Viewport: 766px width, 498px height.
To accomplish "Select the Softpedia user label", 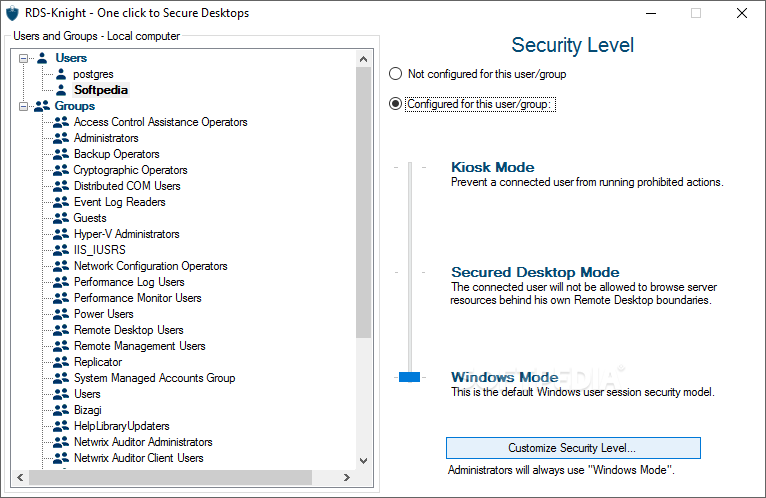I will [101, 90].
